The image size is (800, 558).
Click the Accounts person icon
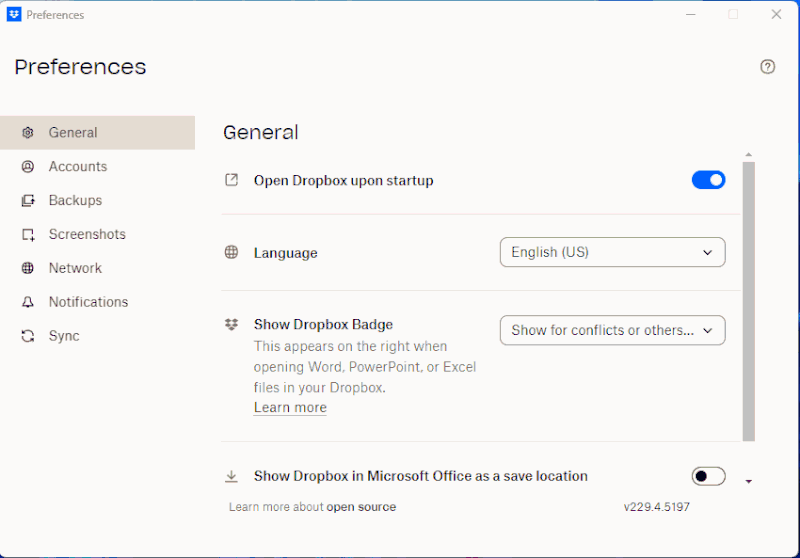[x=28, y=167]
